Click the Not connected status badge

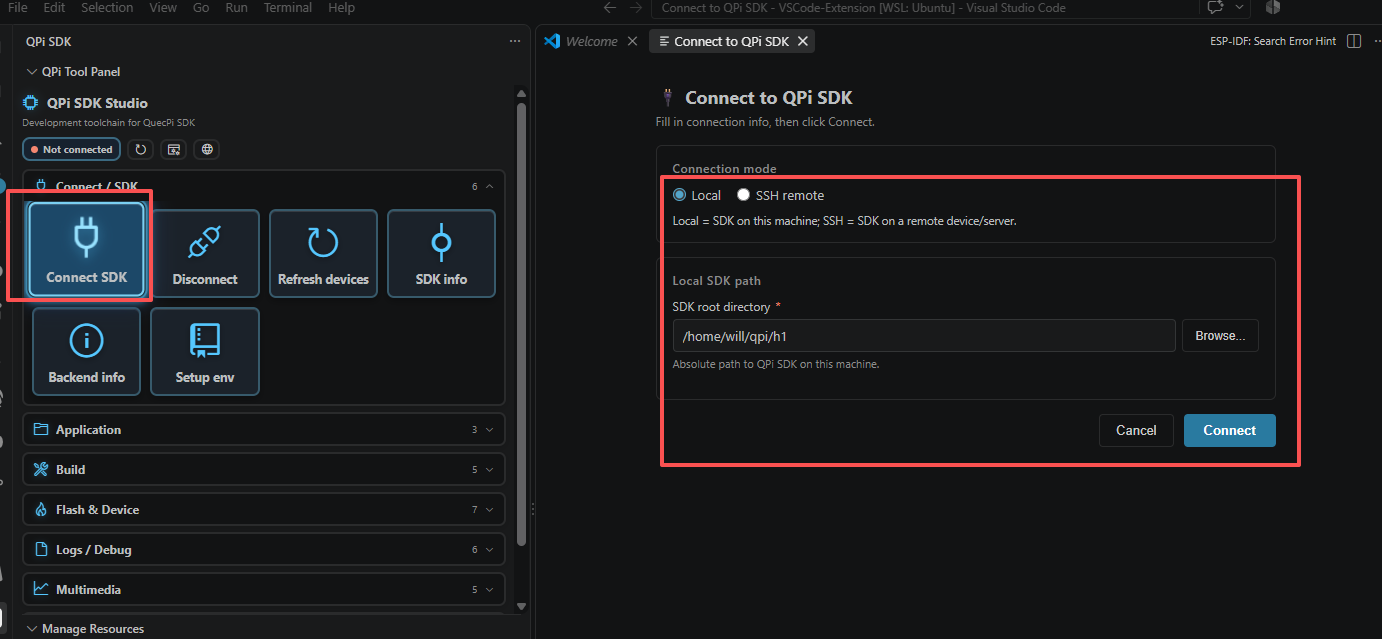(x=72, y=149)
